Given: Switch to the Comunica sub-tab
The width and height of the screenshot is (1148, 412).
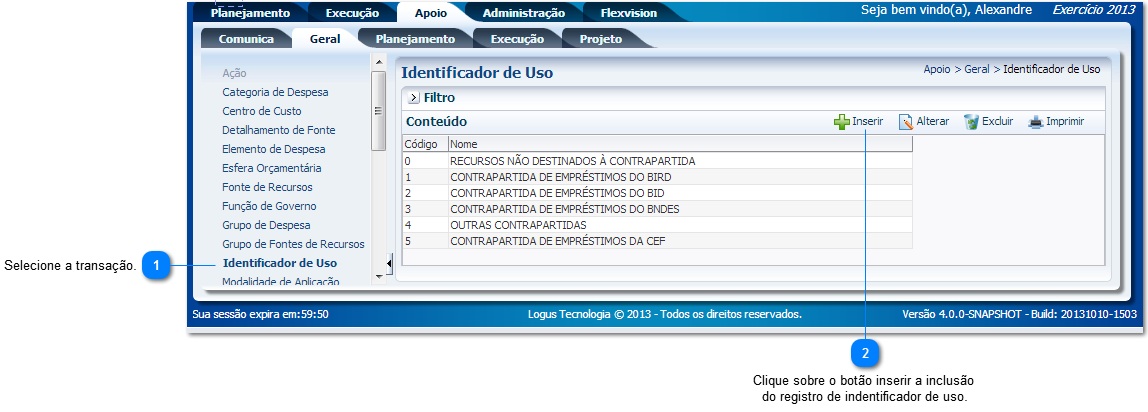Looking at the screenshot, I should (x=246, y=39).
